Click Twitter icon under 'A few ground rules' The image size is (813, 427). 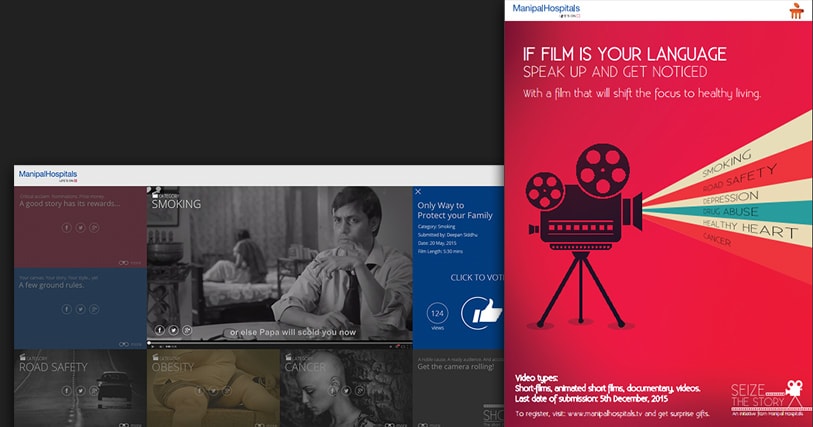(80, 311)
